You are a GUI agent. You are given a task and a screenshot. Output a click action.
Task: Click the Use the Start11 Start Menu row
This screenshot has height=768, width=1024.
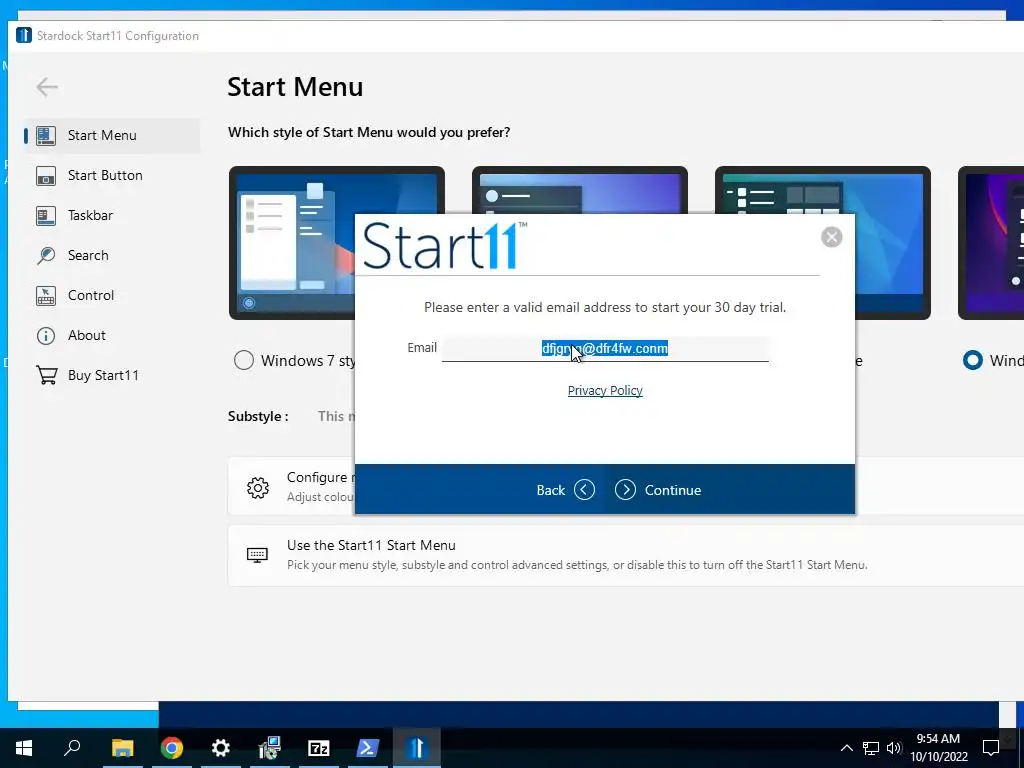(626, 555)
